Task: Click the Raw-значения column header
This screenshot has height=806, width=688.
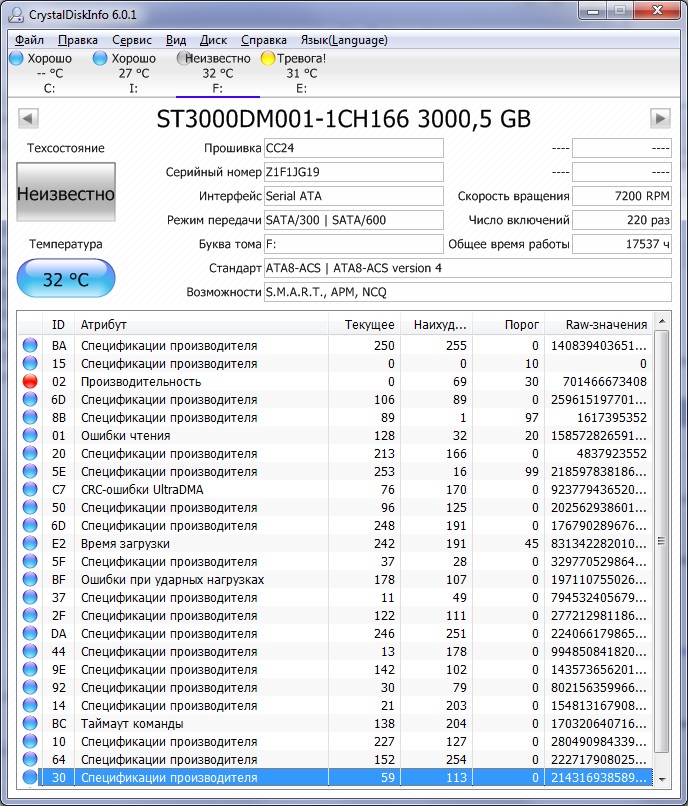Action: pos(599,325)
